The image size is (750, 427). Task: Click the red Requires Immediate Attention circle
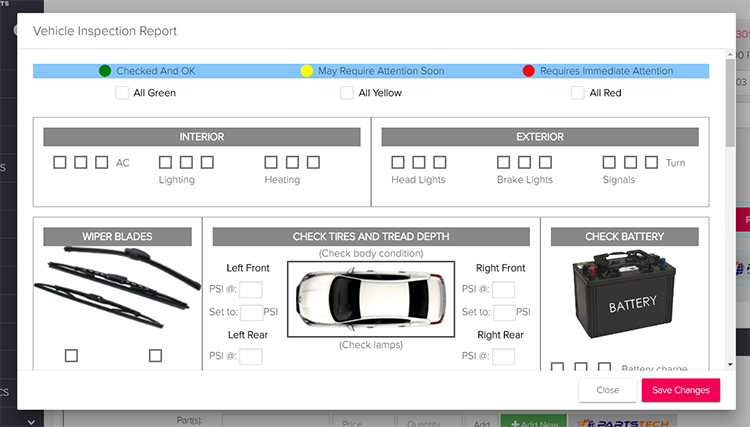(x=529, y=71)
